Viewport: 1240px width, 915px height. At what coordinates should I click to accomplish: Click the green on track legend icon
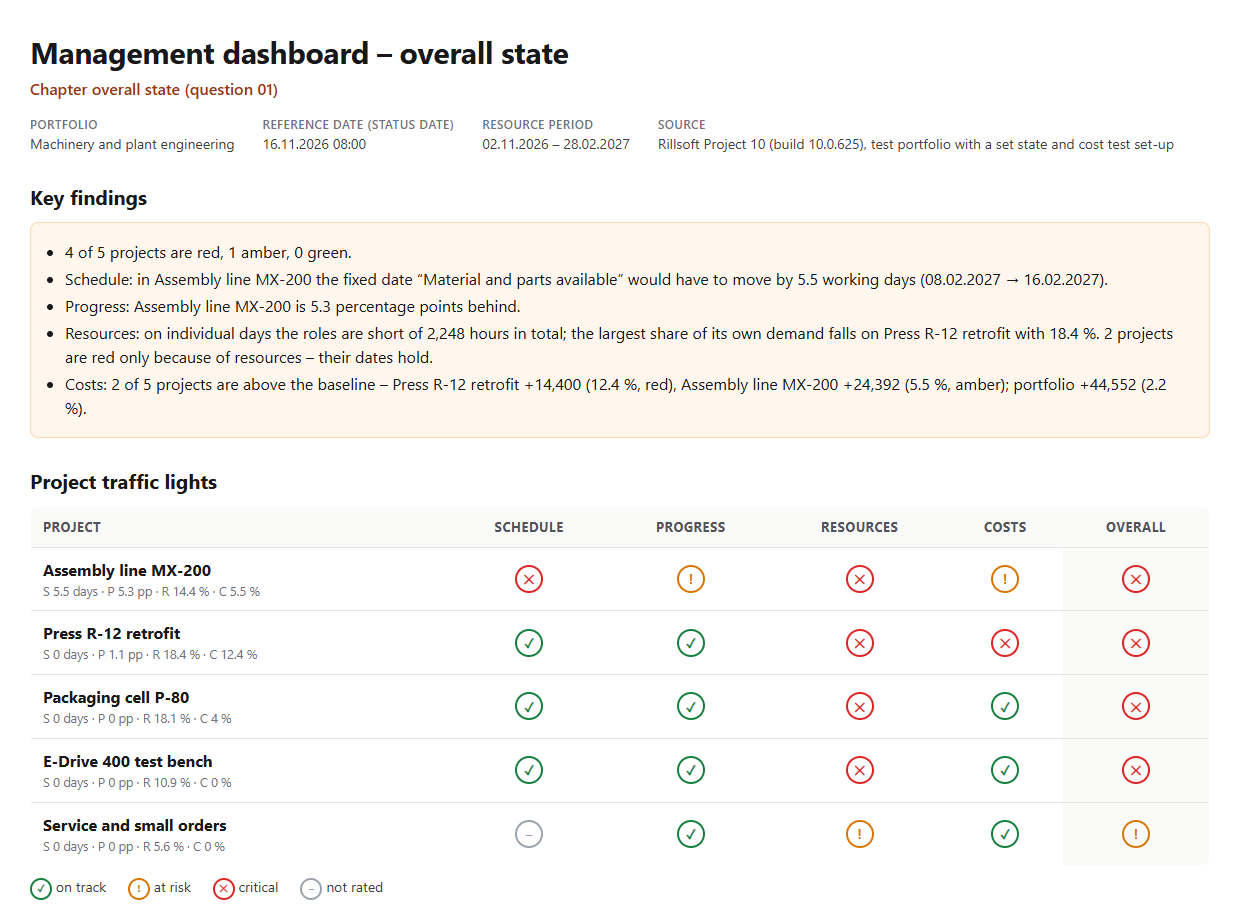point(41,888)
